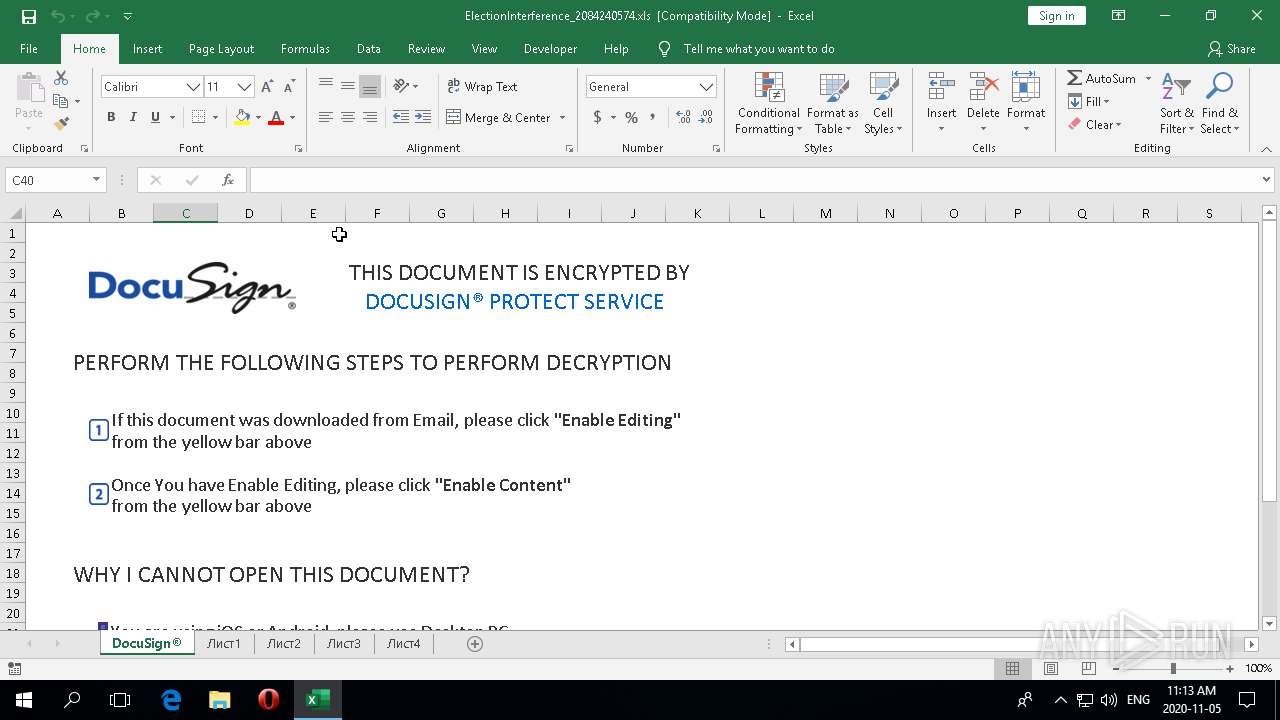Open font color dropdown arrow
Screen dimensions: 1280x720
292,117
